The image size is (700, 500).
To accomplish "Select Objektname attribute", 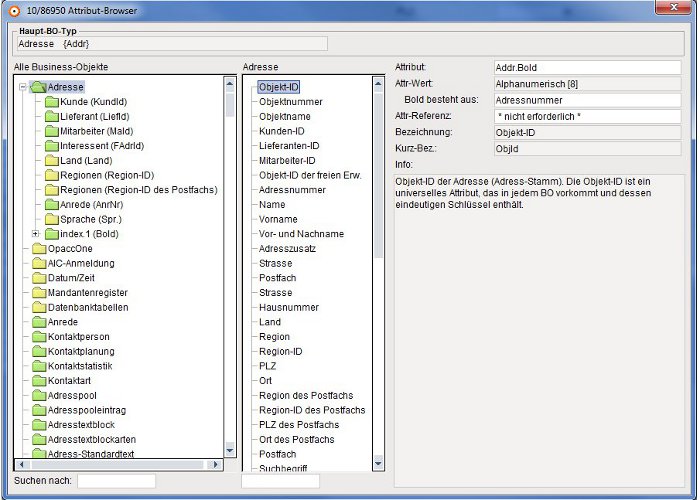I will click(285, 117).
